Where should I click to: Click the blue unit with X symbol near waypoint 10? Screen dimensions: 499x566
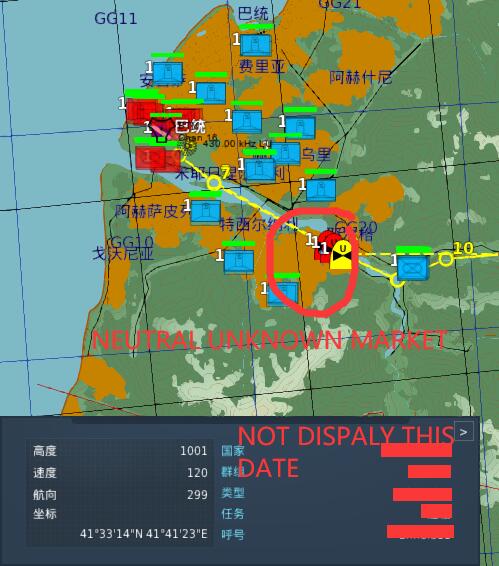tap(413, 268)
